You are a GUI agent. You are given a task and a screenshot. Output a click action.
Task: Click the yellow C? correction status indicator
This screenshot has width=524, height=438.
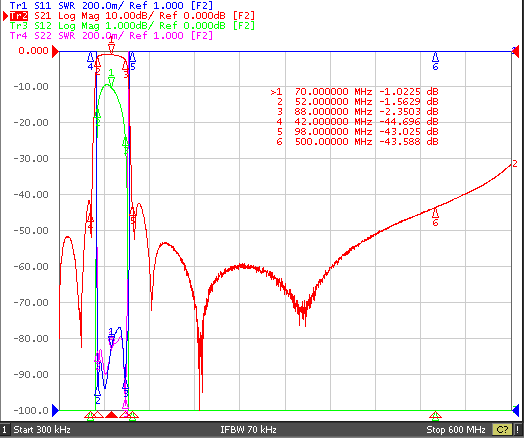click(502, 430)
